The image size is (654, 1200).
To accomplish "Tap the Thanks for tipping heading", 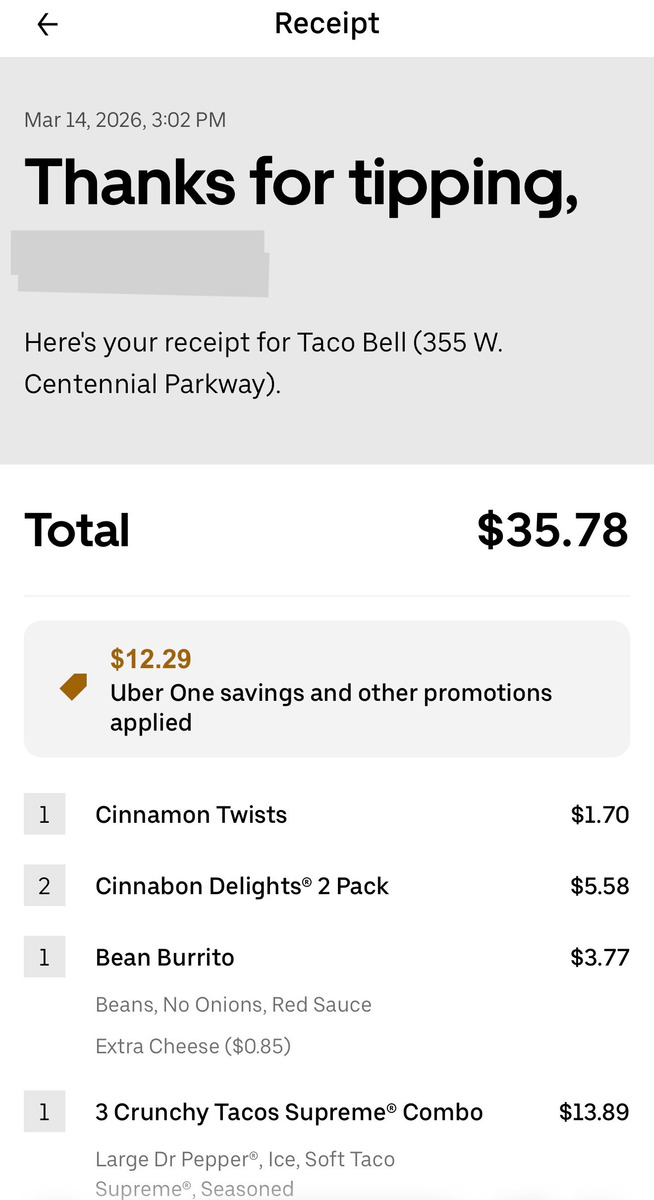I will click(x=301, y=182).
